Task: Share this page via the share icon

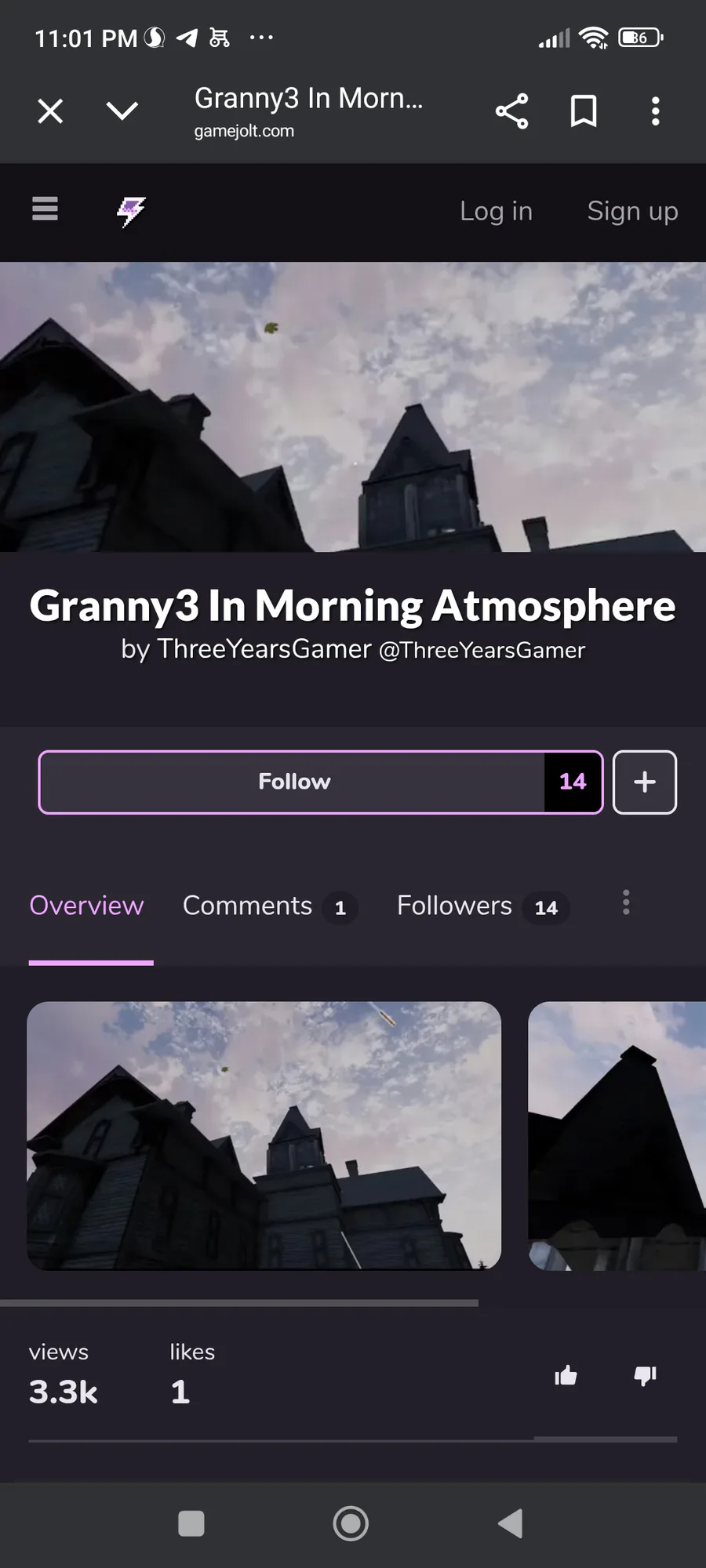Action: 511,111
